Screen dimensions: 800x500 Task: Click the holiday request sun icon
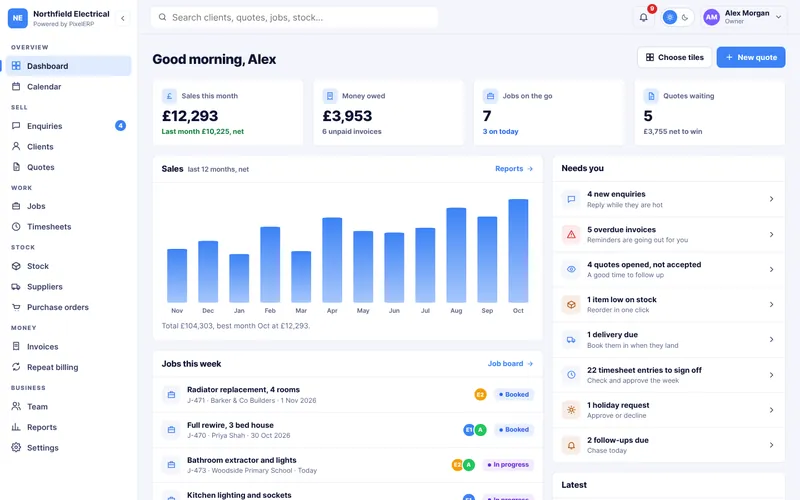[571, 410]
